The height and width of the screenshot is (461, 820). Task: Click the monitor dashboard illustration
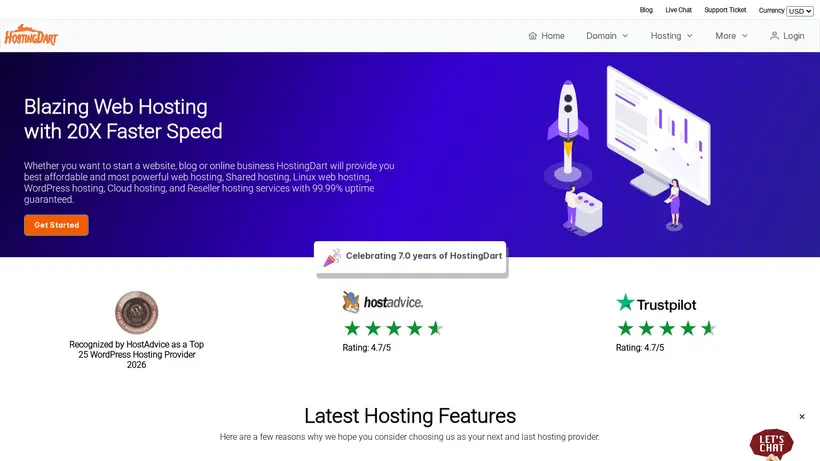(659, 136)
